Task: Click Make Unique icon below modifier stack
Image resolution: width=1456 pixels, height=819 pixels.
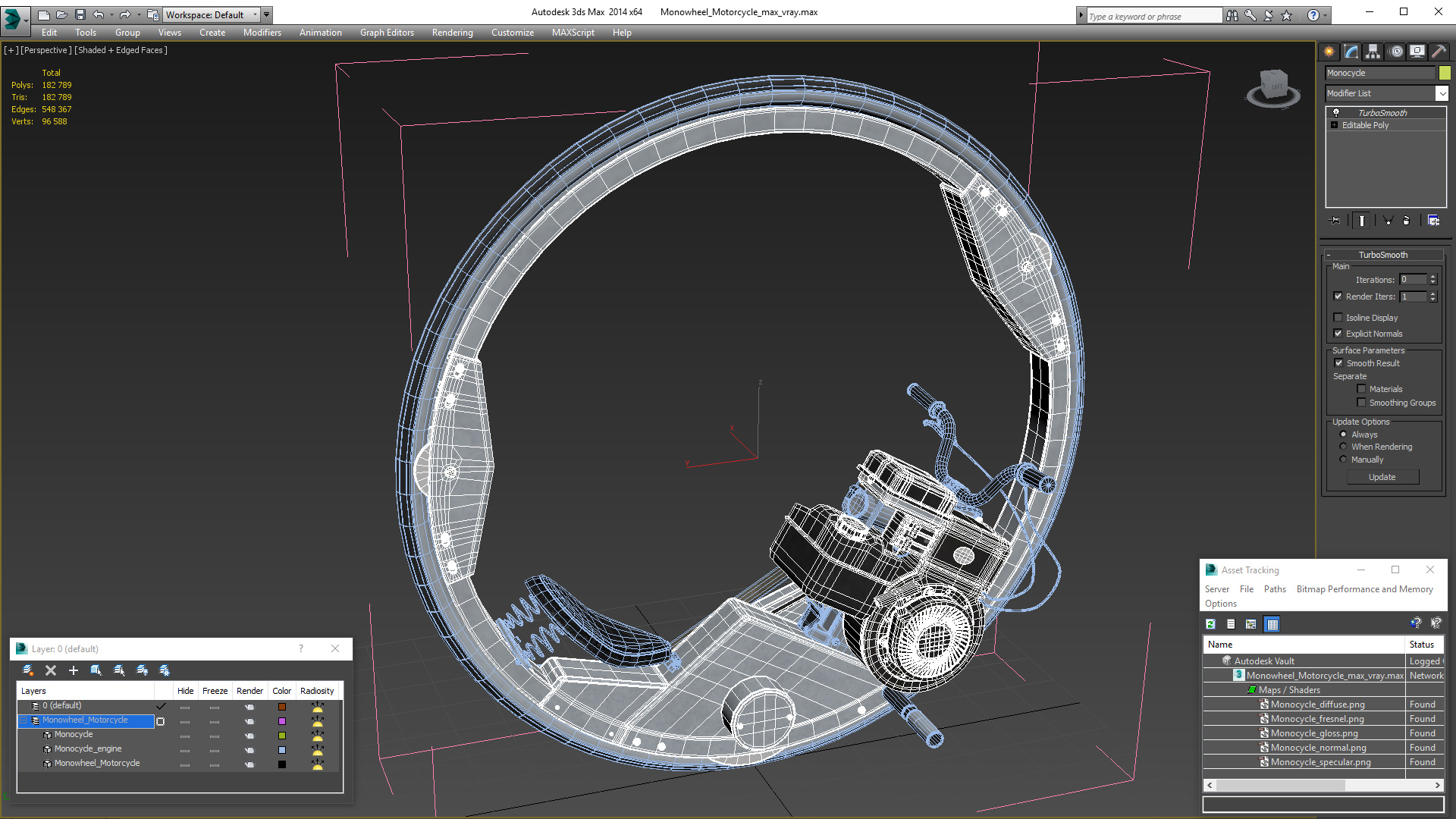Action: pyautogui.click(x=1388, y=221)
